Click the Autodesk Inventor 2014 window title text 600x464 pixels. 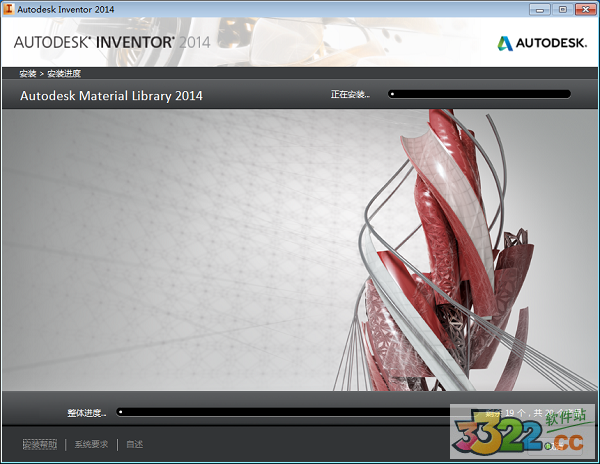tap(65, 10)
